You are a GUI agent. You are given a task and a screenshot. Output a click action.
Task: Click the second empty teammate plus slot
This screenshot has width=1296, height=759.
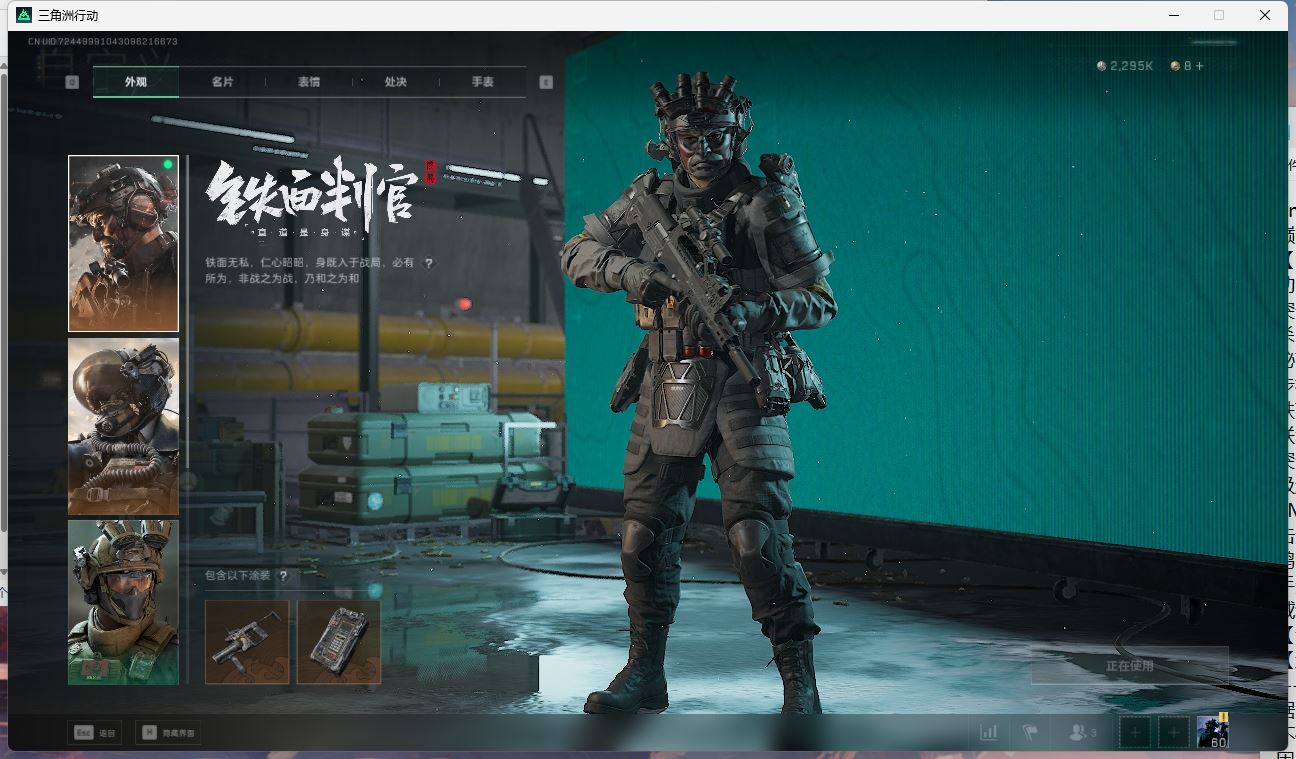tap(1173, 732)
